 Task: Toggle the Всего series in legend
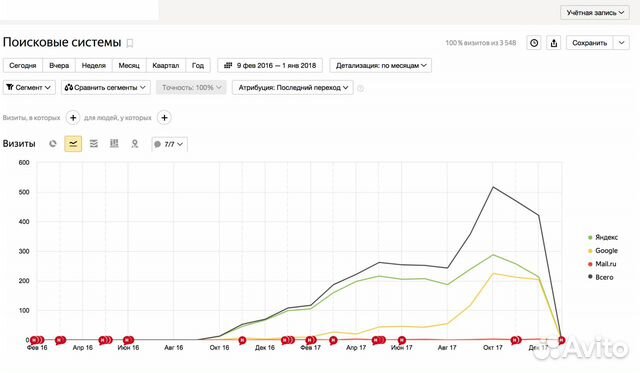(601, 277)
